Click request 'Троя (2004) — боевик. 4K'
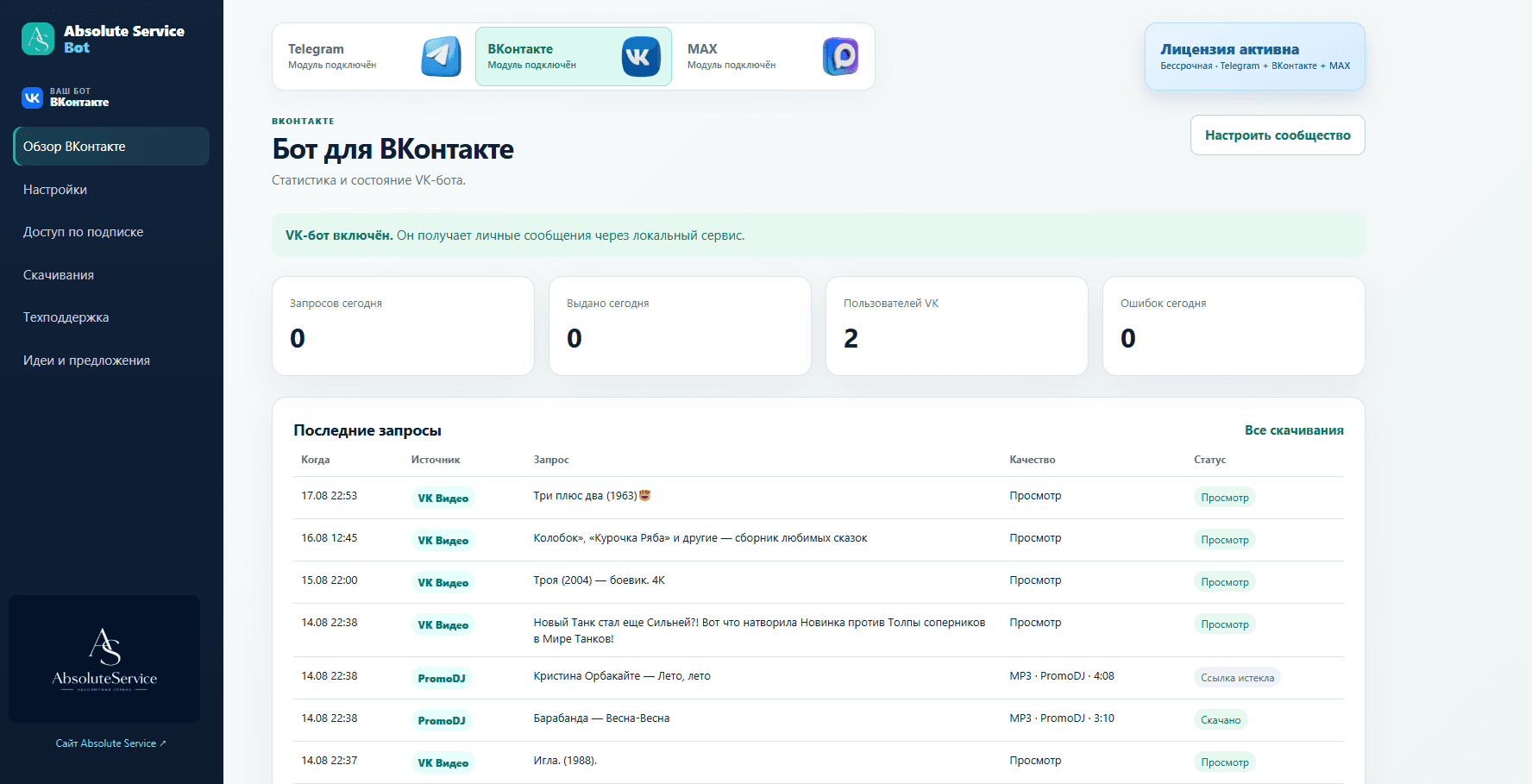 pos(600,580)
